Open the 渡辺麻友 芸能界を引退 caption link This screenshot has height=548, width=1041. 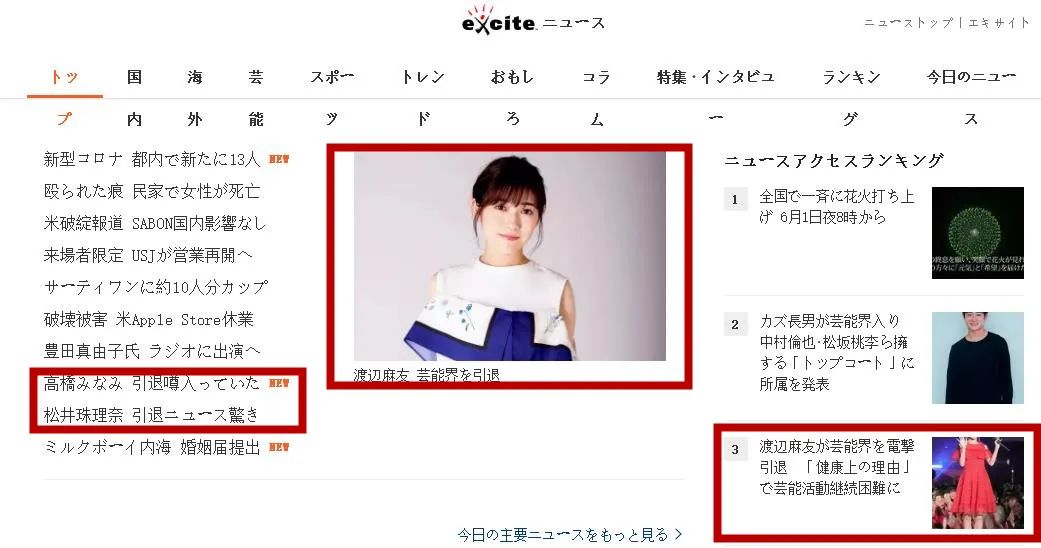(426, 375)
